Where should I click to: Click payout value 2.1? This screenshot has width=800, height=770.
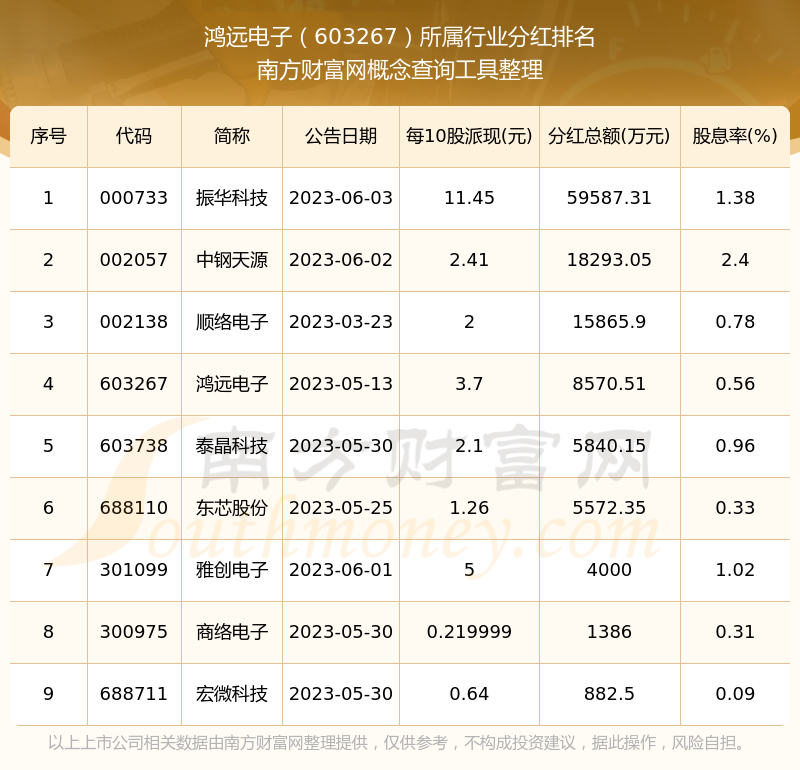tap(469, 446)
